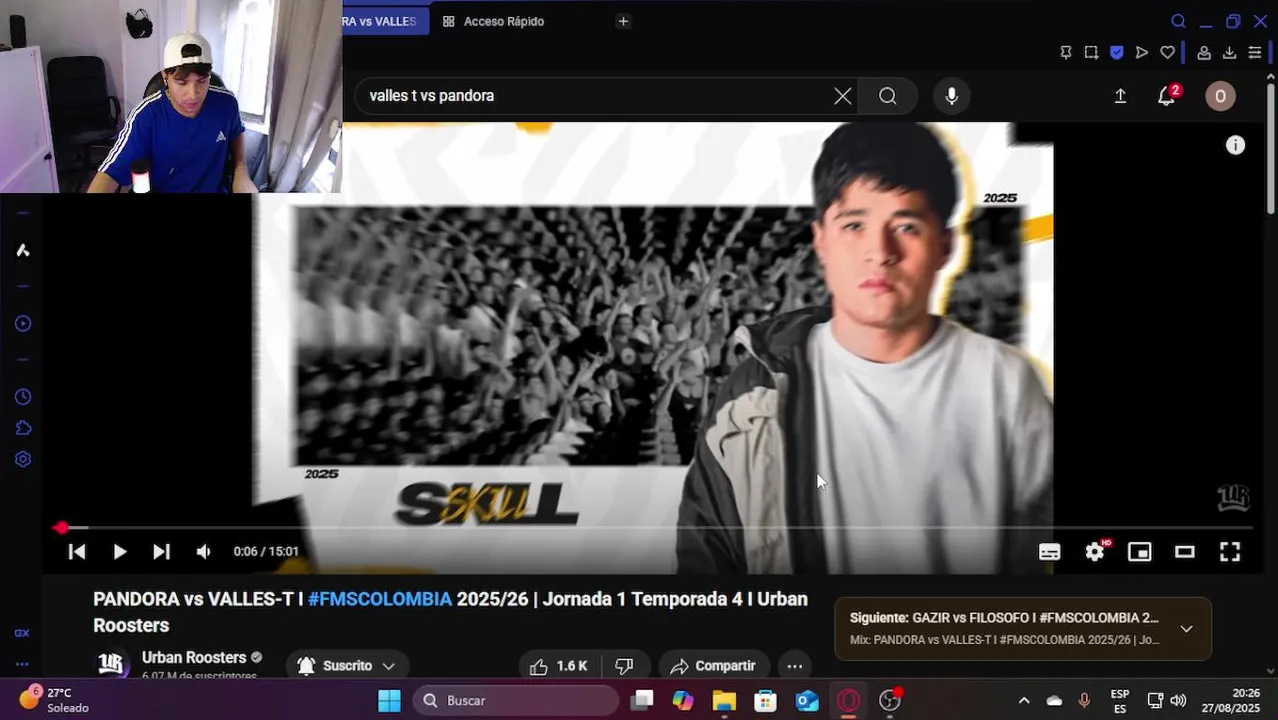
Task: Open the YouTube account avatar menu
Action: tap(1220, 96)
